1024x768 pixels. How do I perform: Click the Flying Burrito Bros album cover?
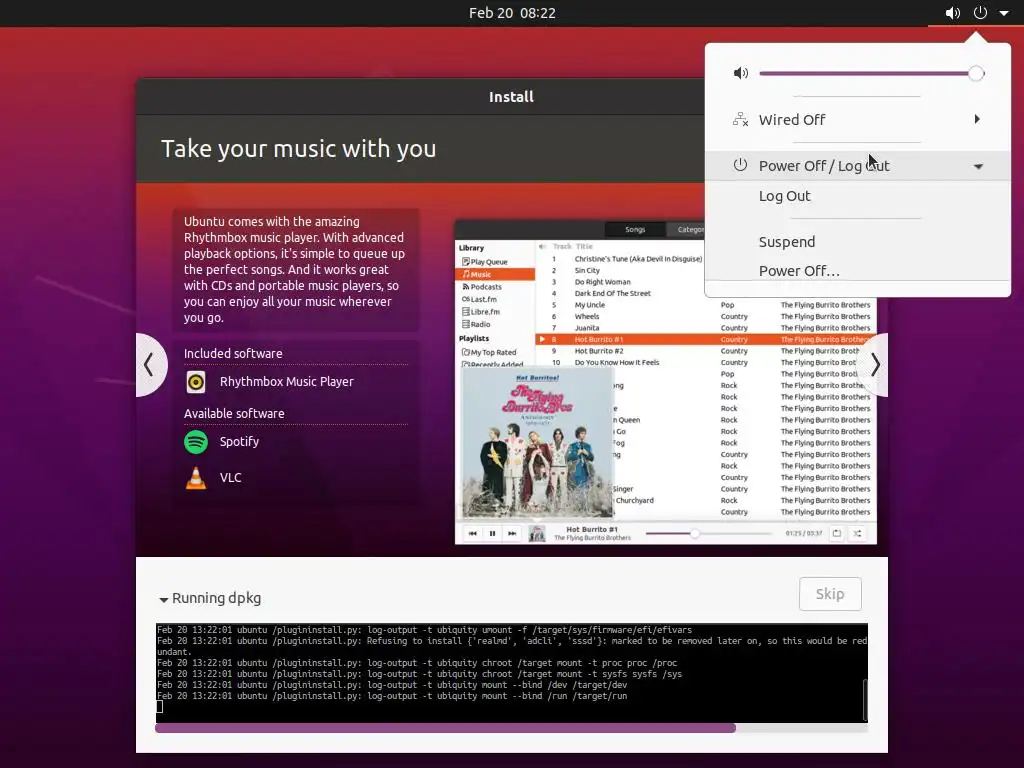tap(537, 442)
